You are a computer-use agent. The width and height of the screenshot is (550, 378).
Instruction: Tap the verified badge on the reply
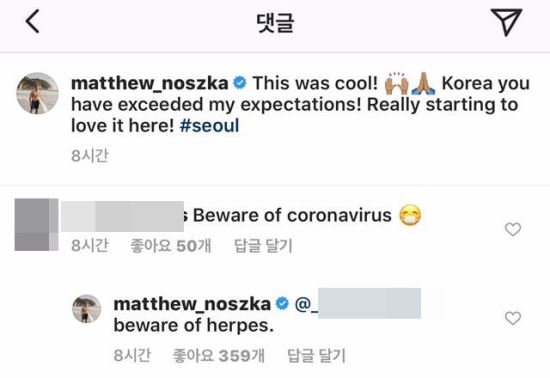click(282, 303)
